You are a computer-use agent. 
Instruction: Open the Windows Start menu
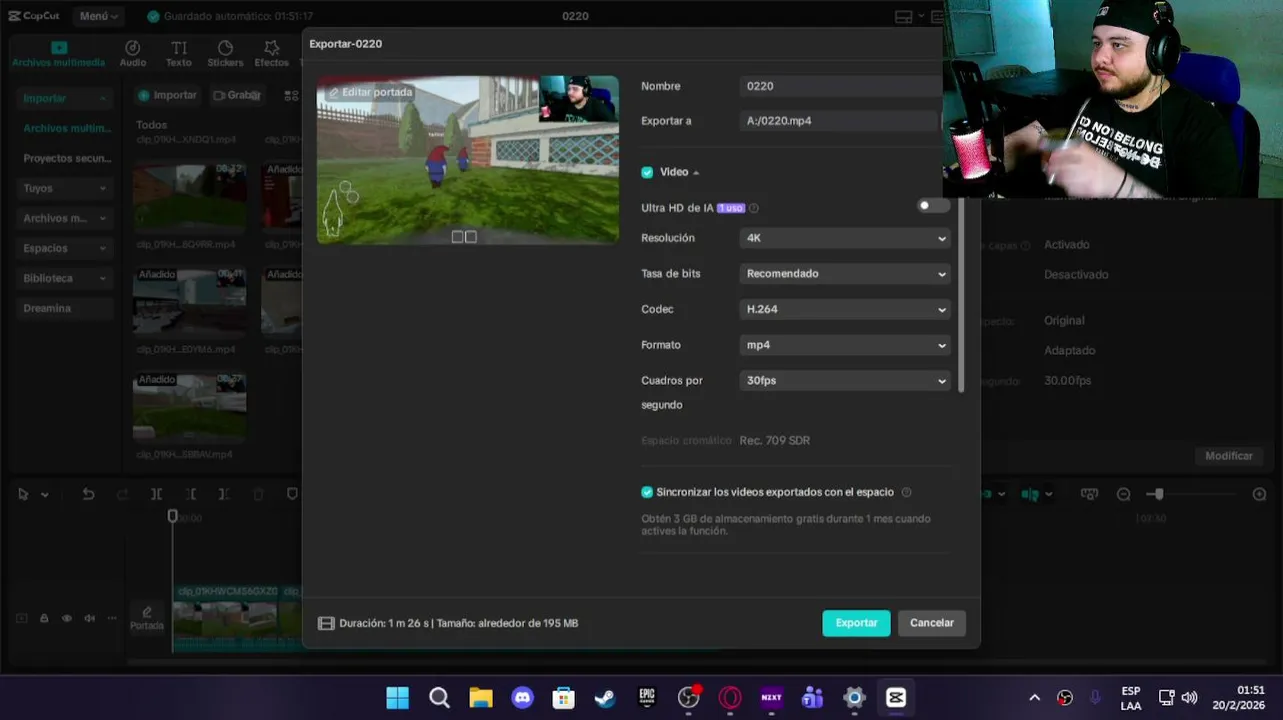pyautogui.click(x=397, y=697)
